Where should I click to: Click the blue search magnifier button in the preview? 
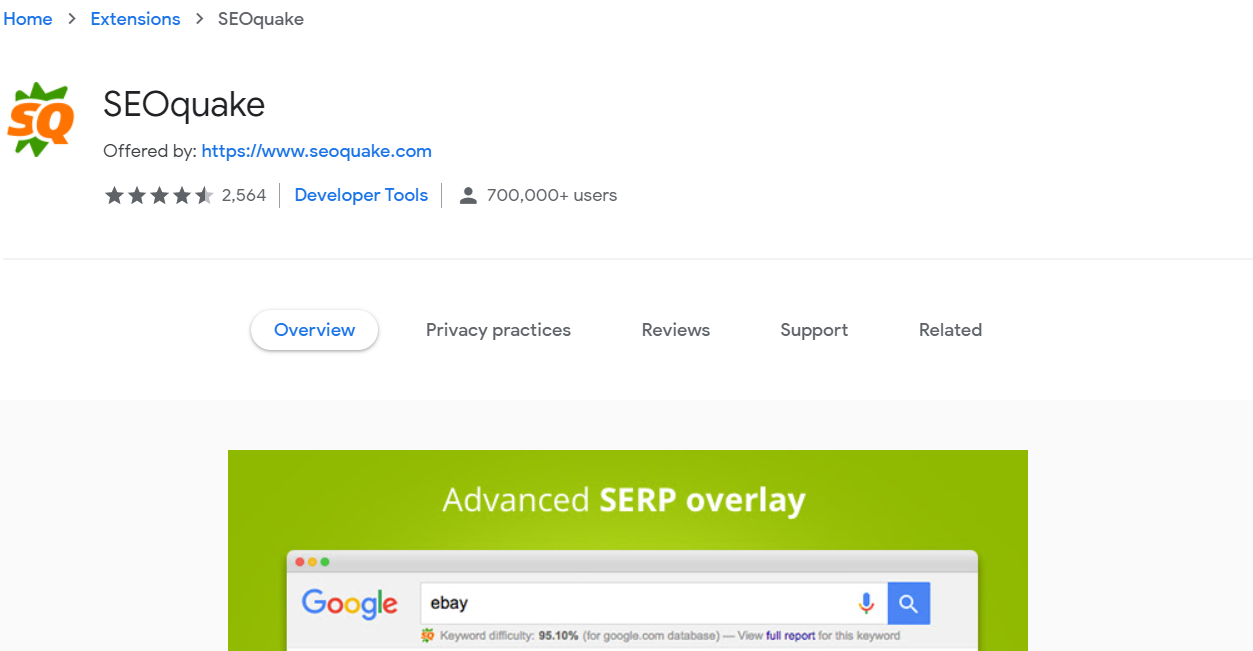tap(908, 603)
